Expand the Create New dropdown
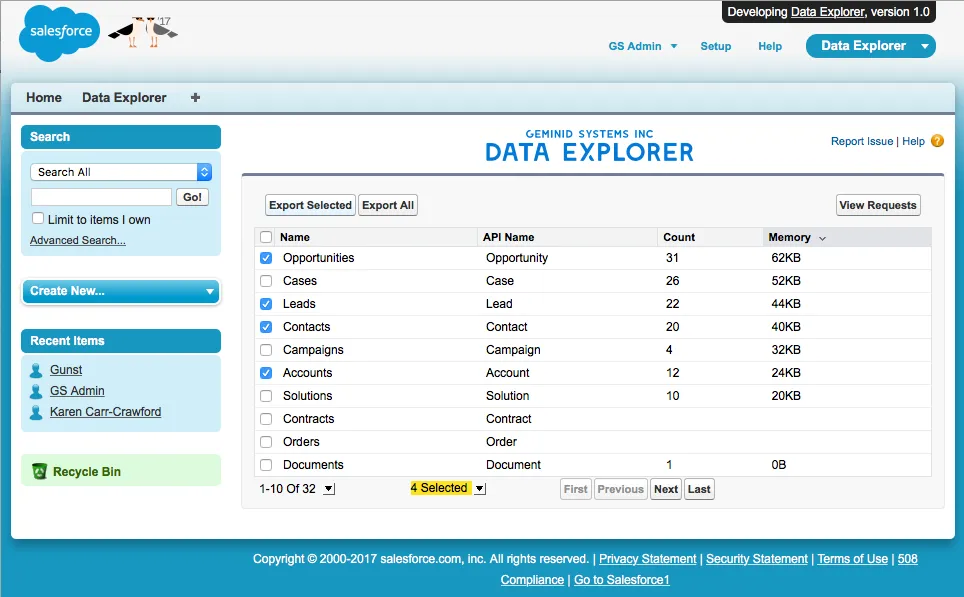This screenshot has width=964, height=597. (x=121, y=291)
